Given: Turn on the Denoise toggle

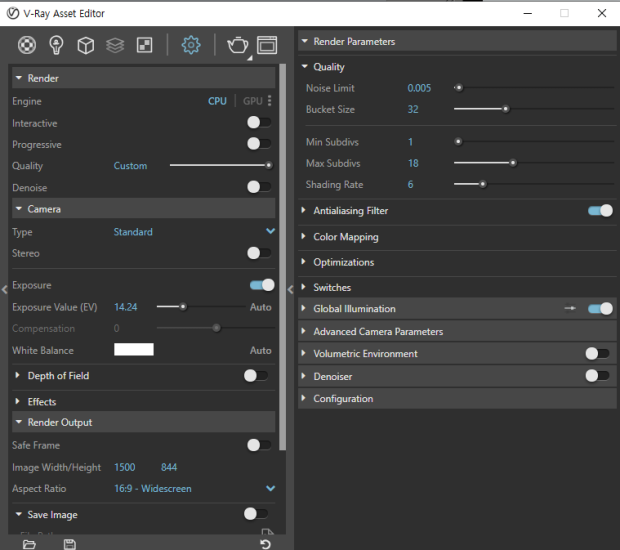Looking at the screenshot, I should click(259, 187).
